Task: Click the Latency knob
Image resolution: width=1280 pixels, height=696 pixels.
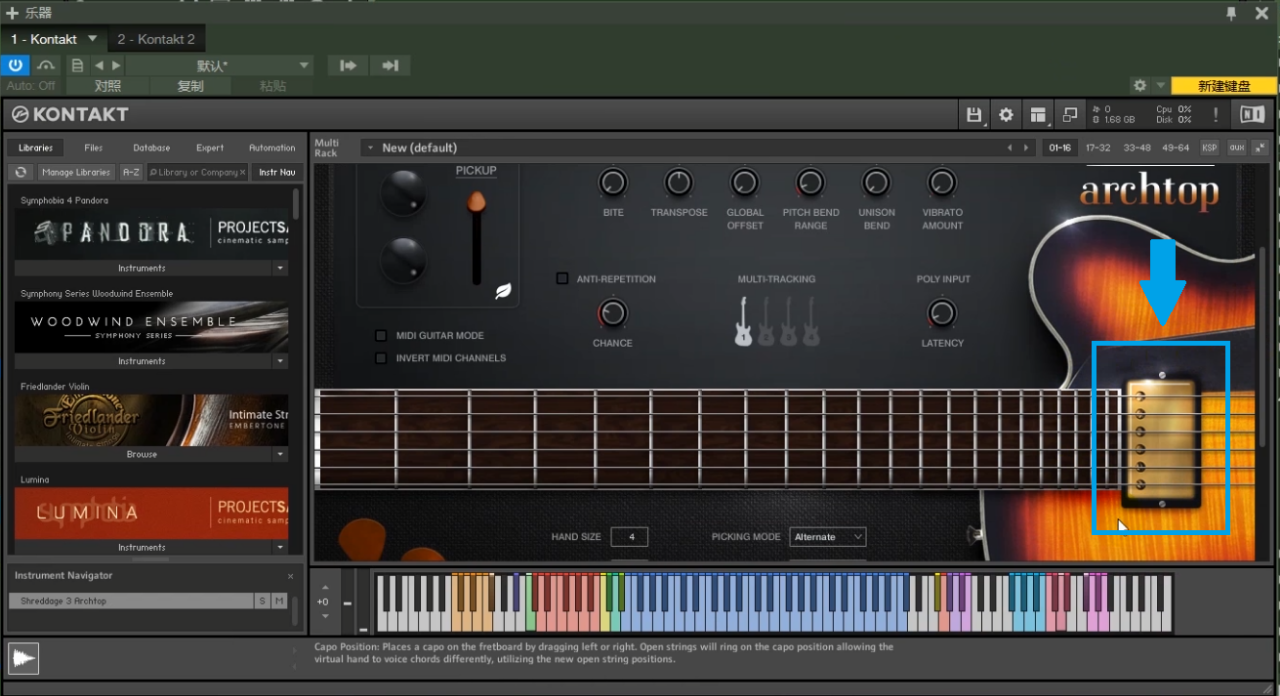Action: (x=942, y=314)
